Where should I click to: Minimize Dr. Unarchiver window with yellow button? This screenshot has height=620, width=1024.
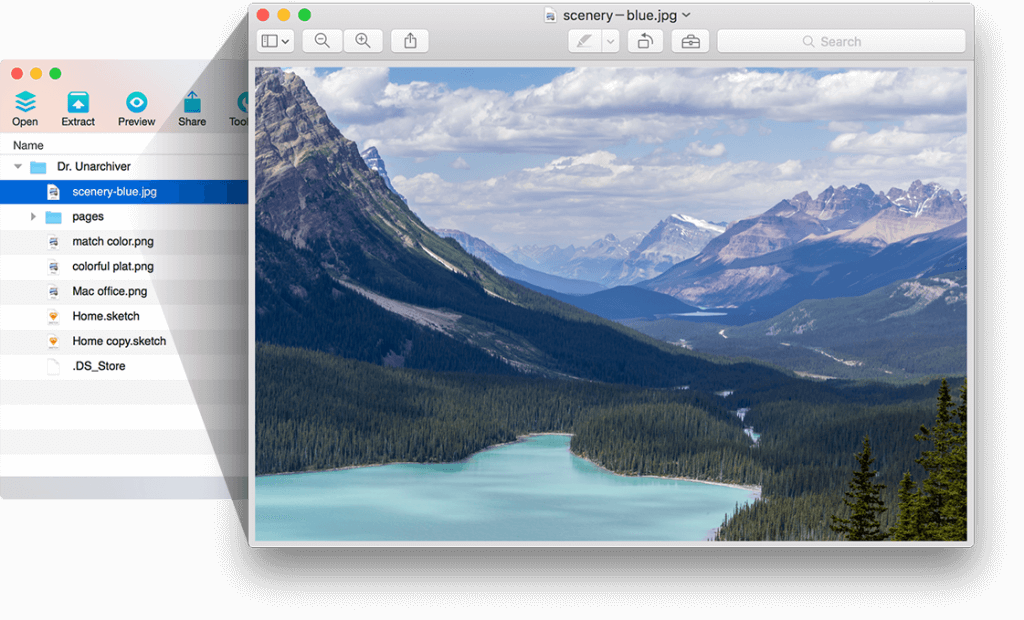36,73
